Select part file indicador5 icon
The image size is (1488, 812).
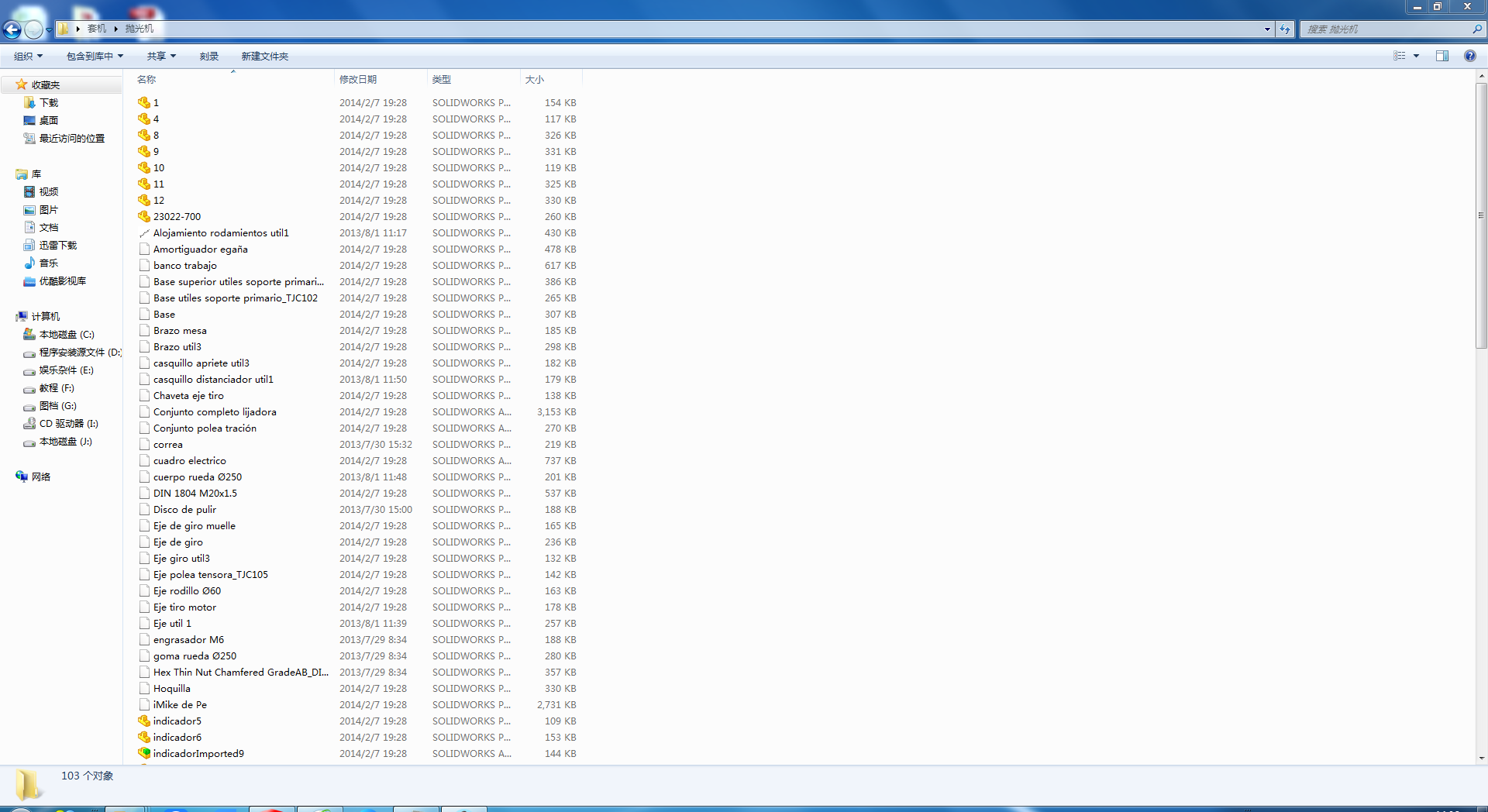tap(144, 721)
